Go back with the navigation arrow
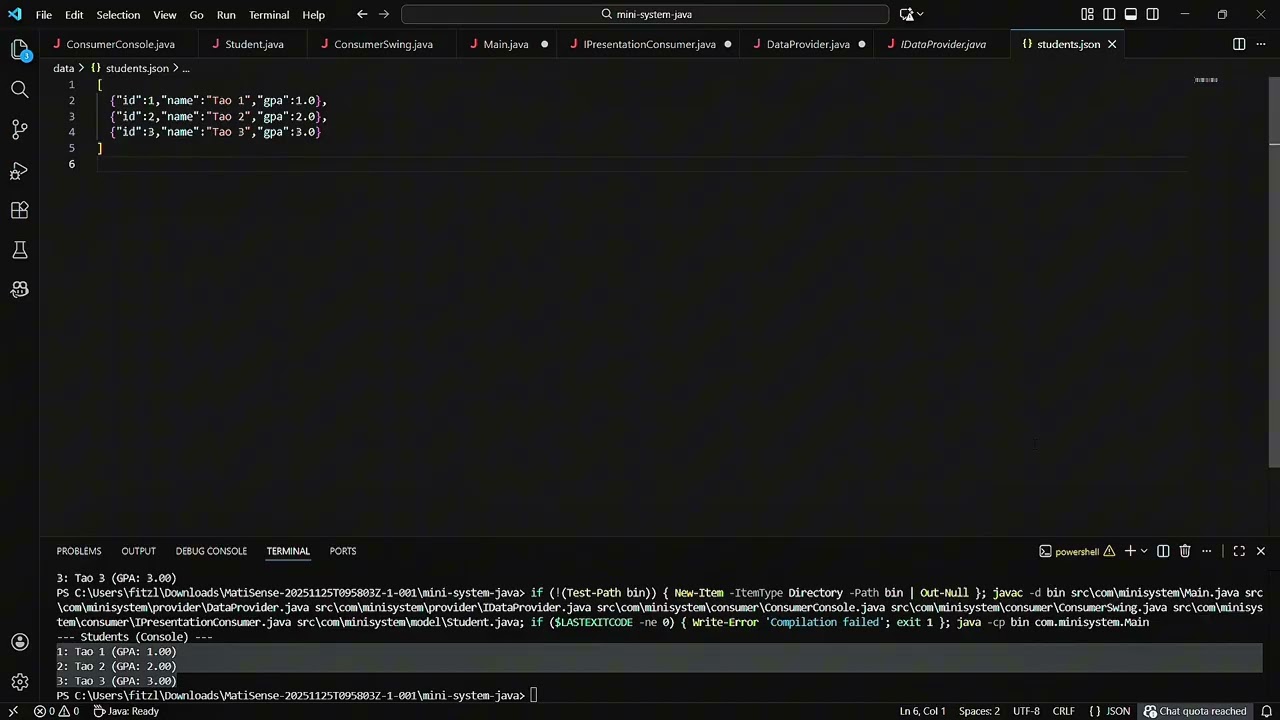 [x=362, y=14]
